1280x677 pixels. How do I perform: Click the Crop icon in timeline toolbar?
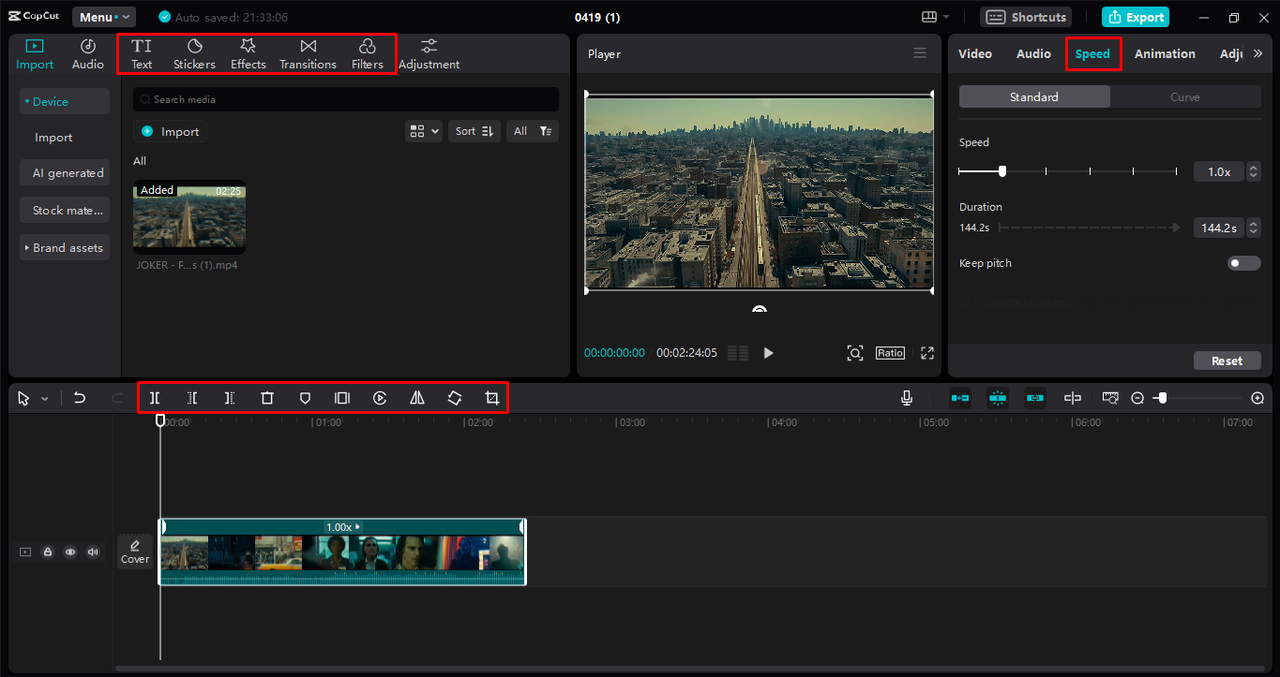(x=491, y=398)
